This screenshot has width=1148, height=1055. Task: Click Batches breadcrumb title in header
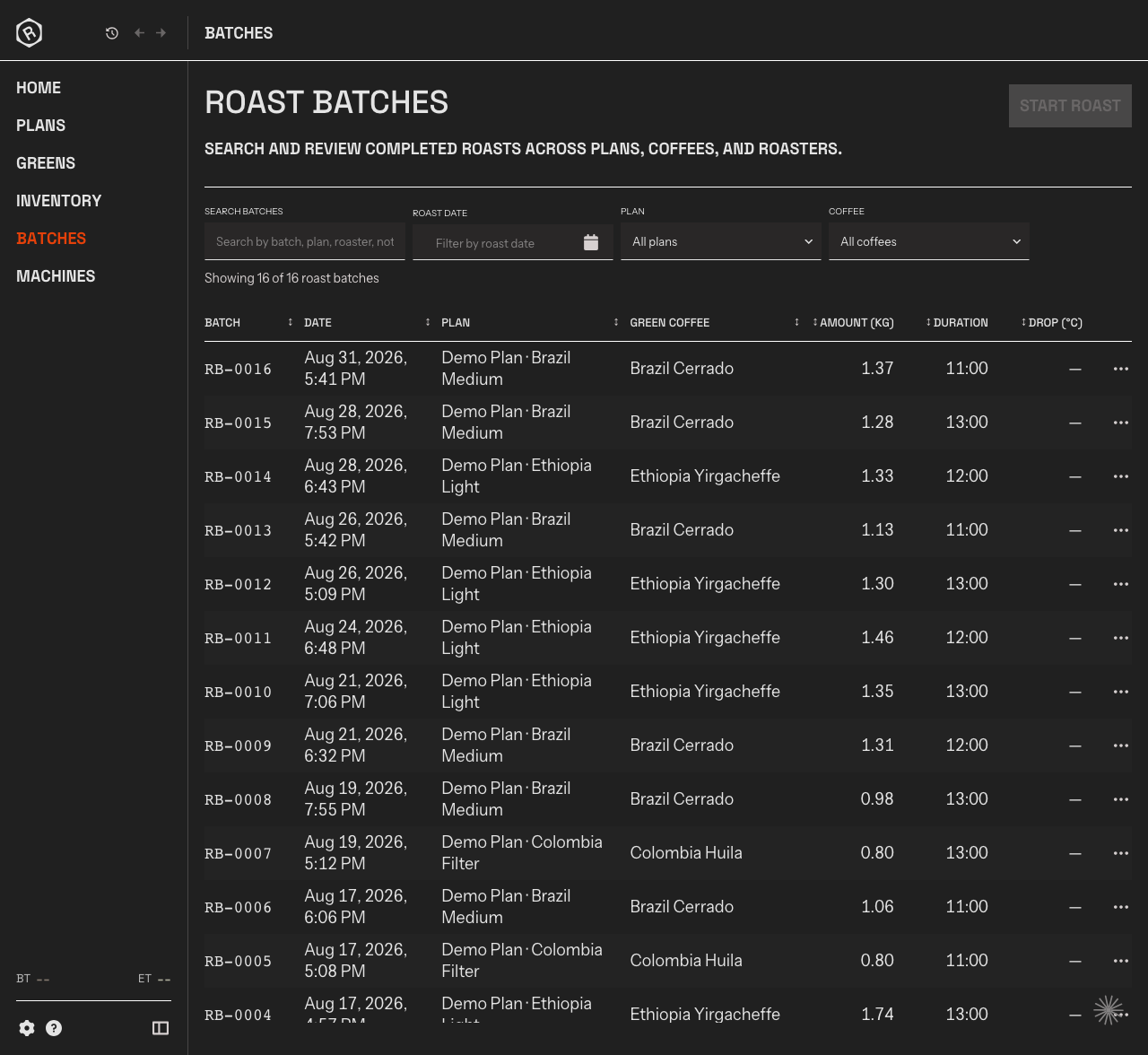point(239,33)
